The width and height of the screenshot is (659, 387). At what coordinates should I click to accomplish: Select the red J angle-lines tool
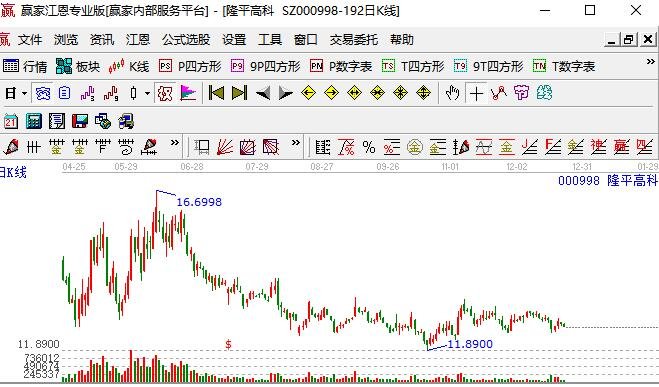[x=530, y=147]
